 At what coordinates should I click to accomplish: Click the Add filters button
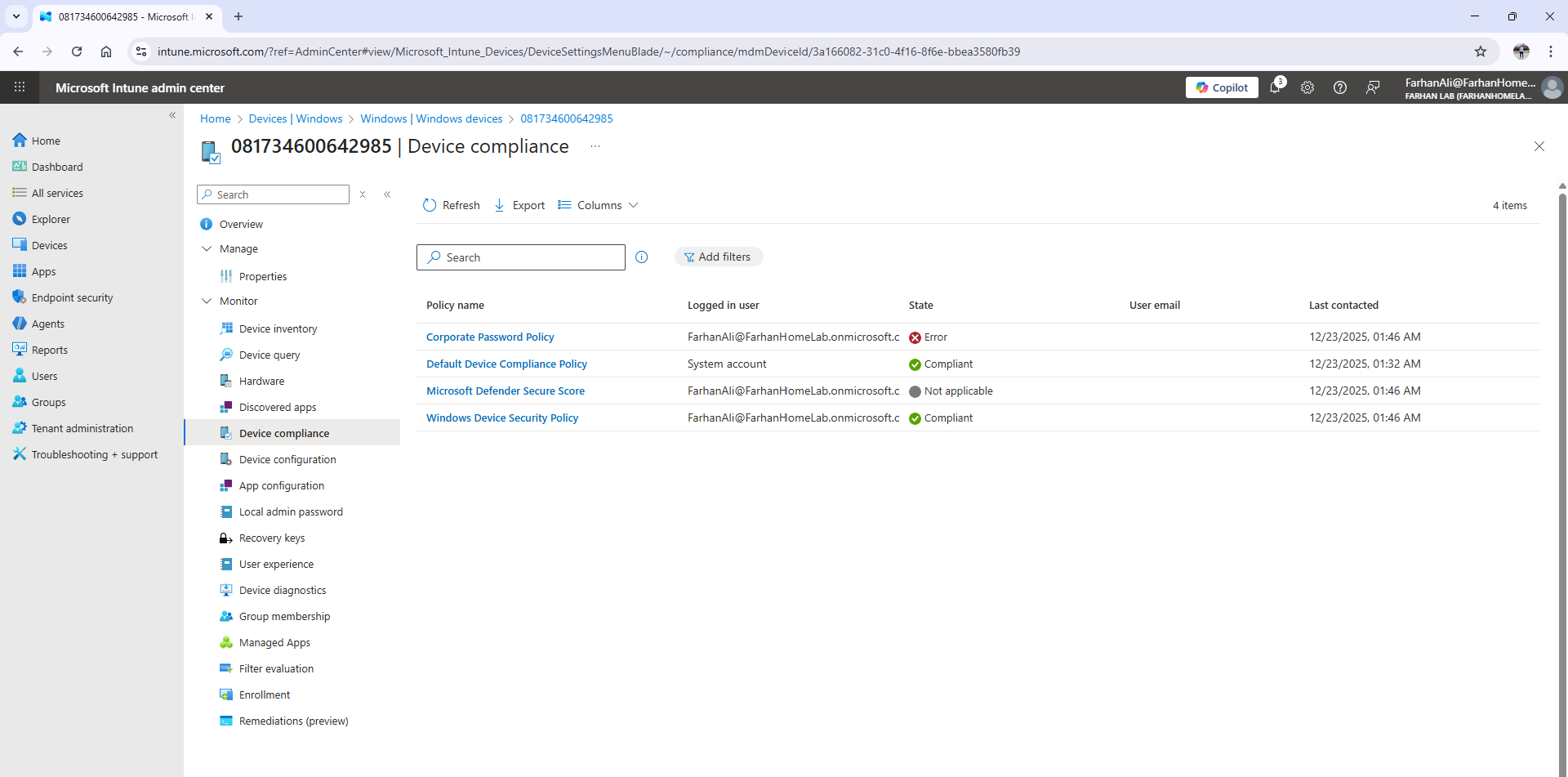point(718,257)
